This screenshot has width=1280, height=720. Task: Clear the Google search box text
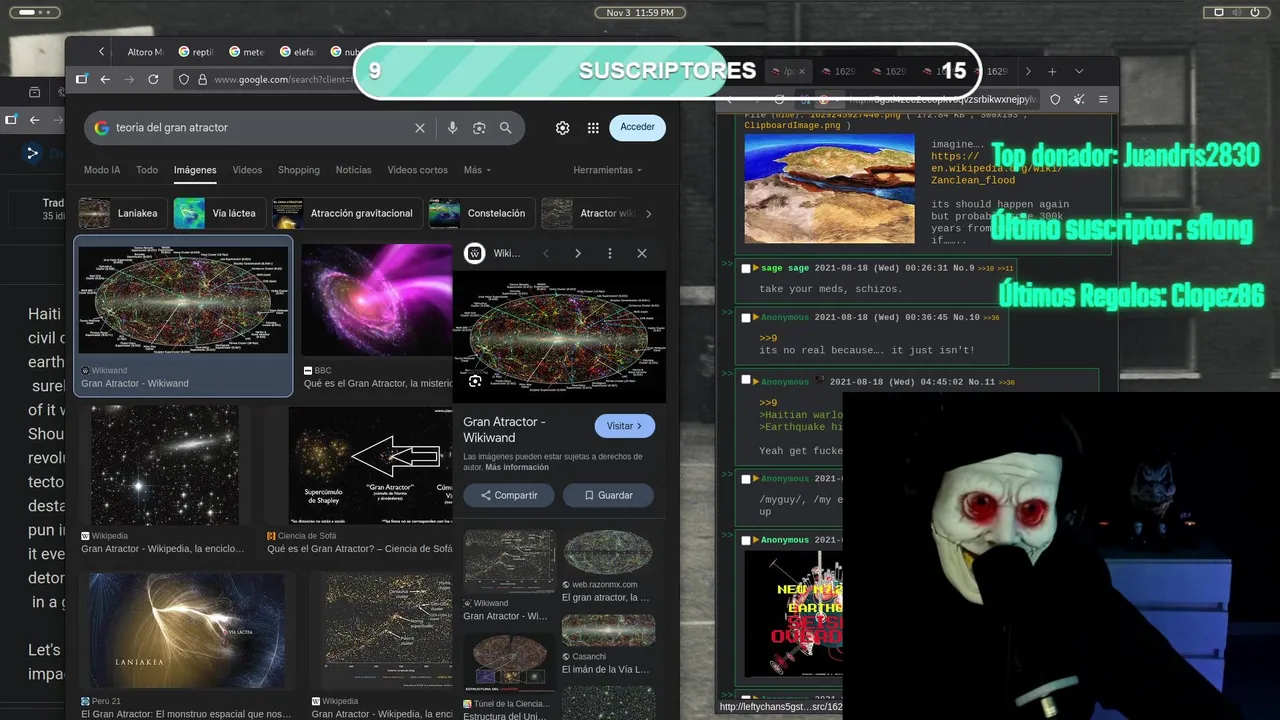420,128
